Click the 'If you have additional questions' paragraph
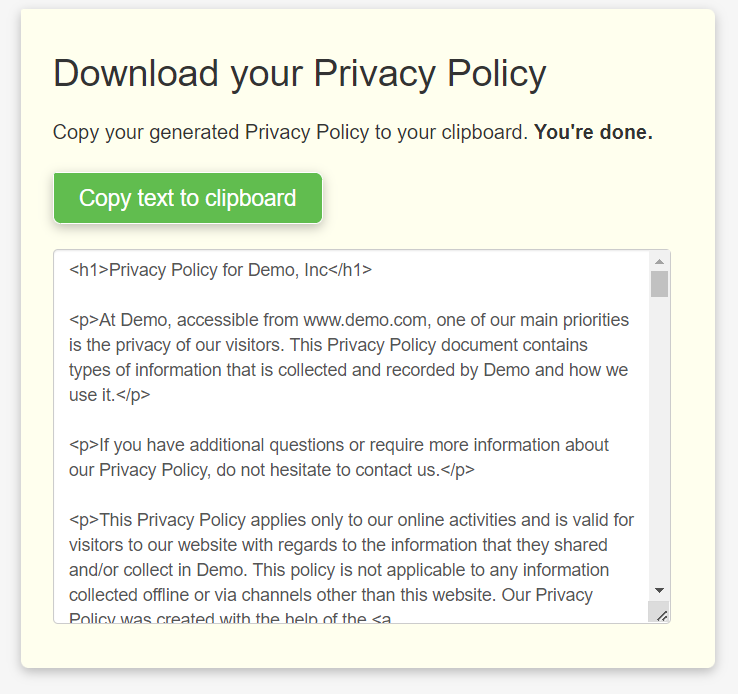Screen dimensions: 738x694 tap(339, 445)
